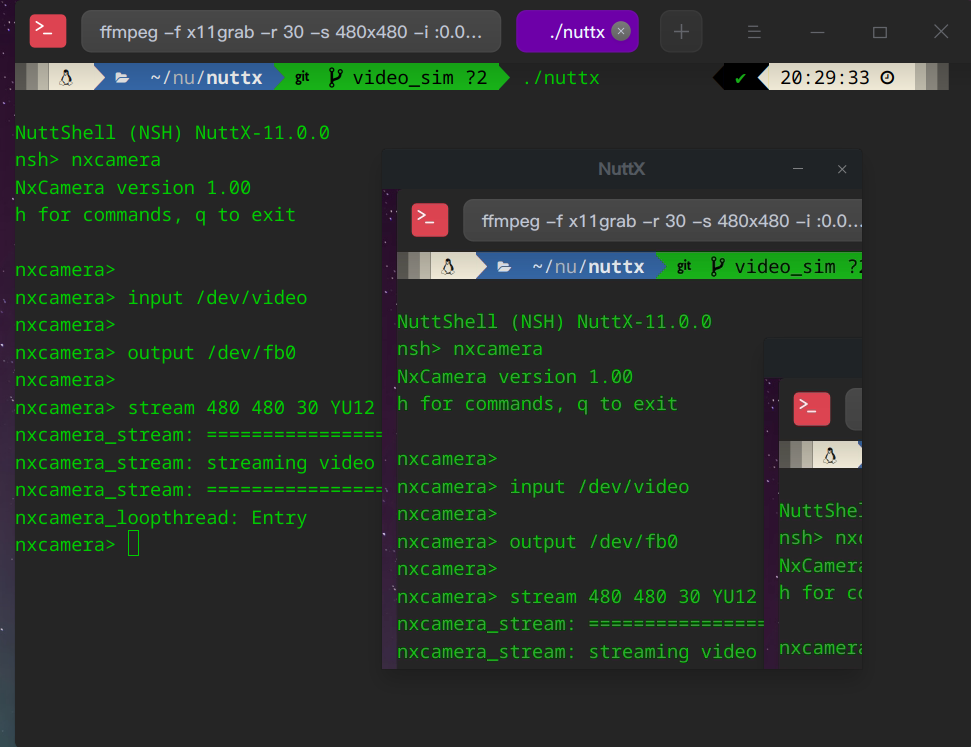Minimize the outer terminal window
The width and height of the screenshot is (971, 747).
817,32
